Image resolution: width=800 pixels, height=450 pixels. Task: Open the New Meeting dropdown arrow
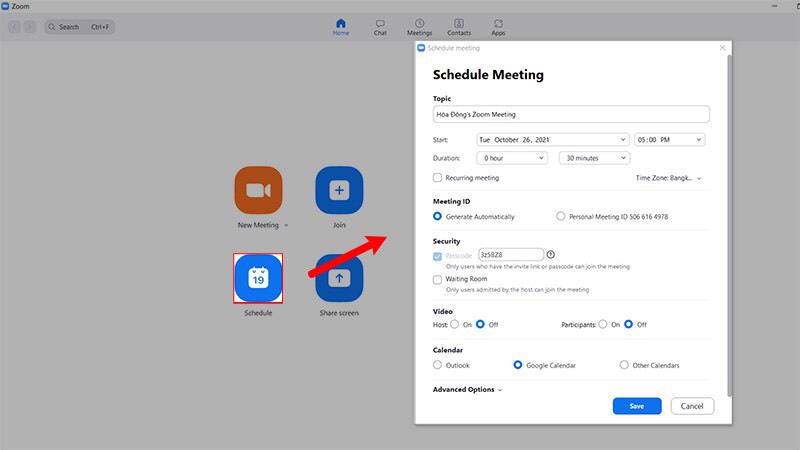point(286,226)
